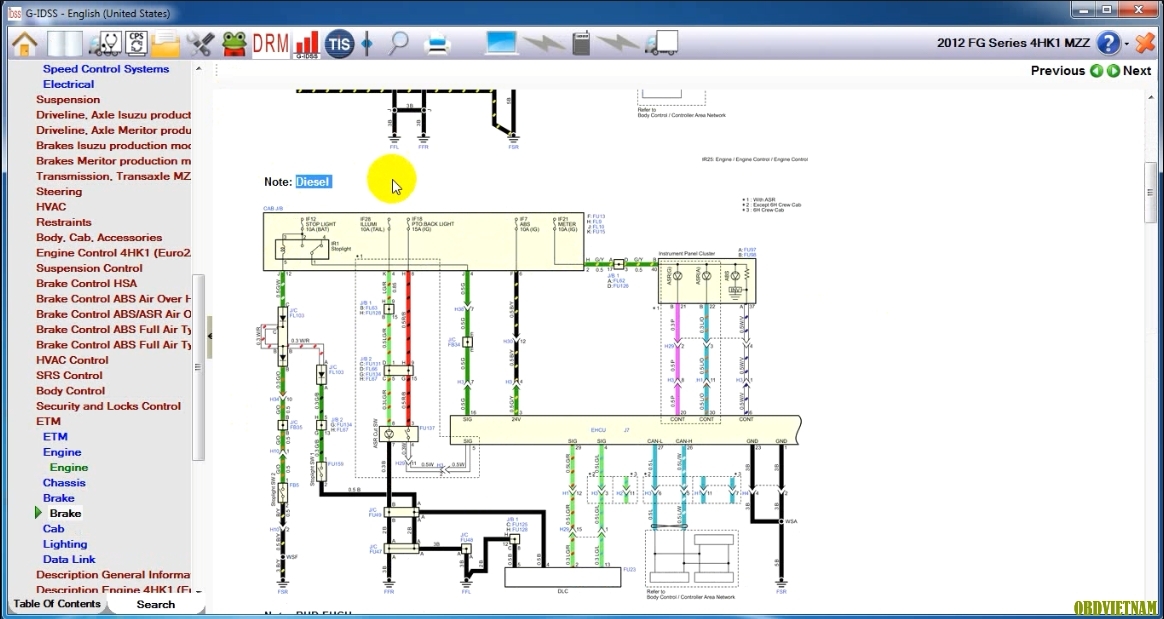Image resolution: width=1164 pixels, height=619 pixels.
Task: Open Brakes Meritor production section
Action: (x=114, y=160)
